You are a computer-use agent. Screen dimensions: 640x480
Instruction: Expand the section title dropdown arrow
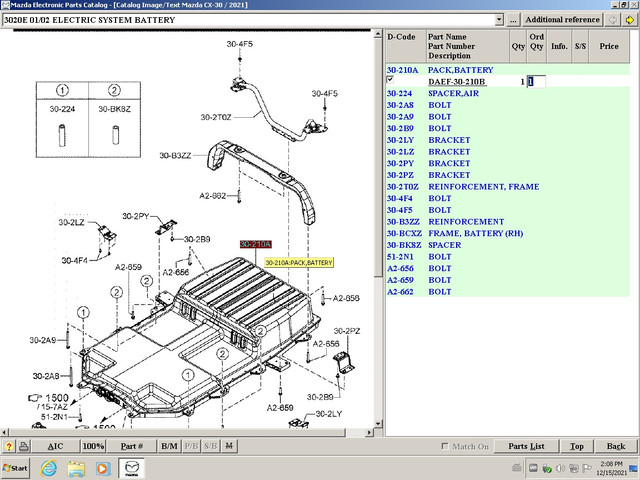[x=499, y=20]
